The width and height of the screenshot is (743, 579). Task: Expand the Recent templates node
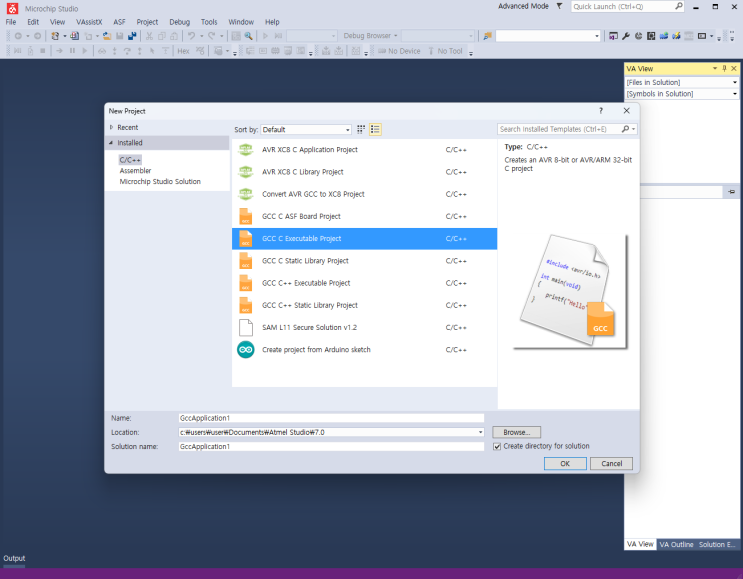coord(111,127)
